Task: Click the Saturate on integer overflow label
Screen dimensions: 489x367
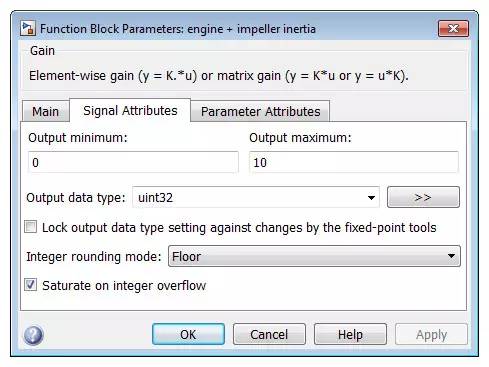Action: tap(124, 286)
